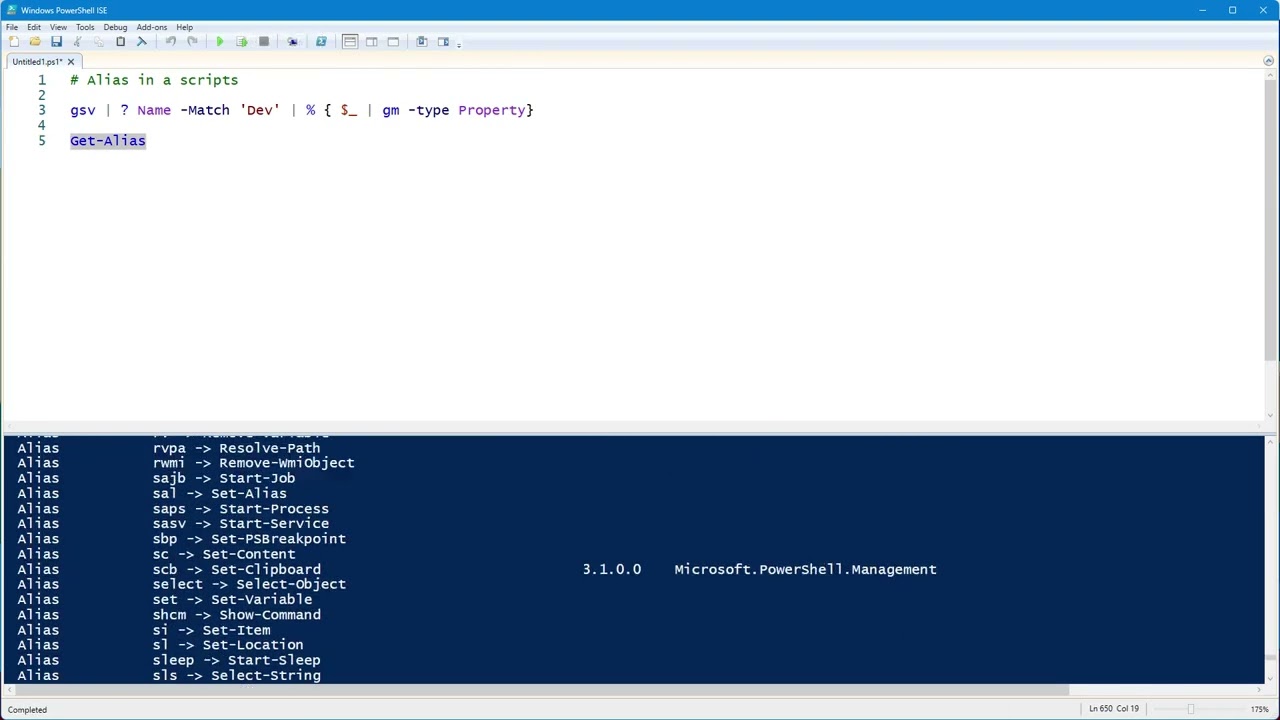Screen dimensions: 1280x720
Task: Click 'sl -> Set-Location' console row
Action: point(228,645)
